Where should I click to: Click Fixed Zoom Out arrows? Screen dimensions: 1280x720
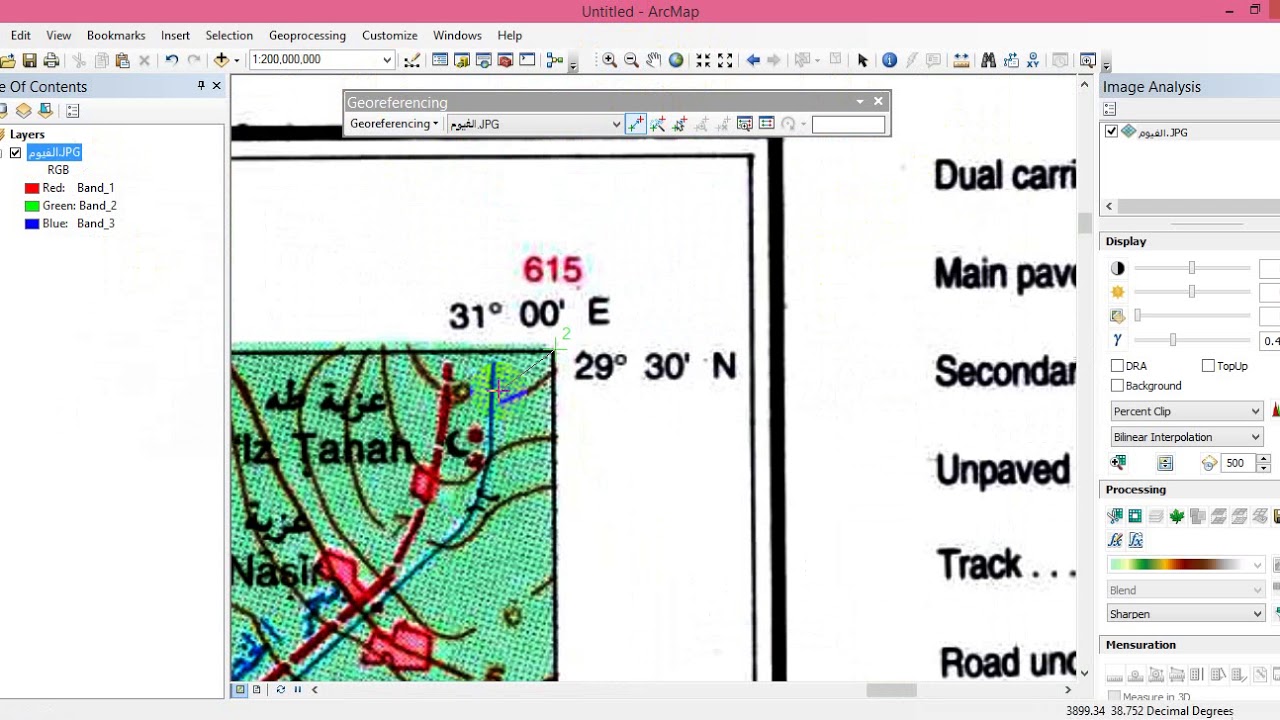point(725,61)
